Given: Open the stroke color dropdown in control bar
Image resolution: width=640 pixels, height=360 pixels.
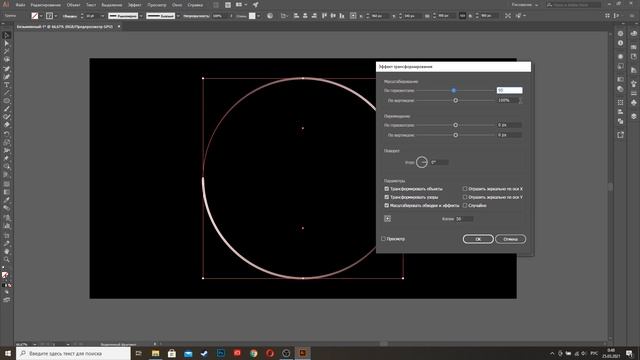Looking at the screenshot, I should click(x=56, y=16).
